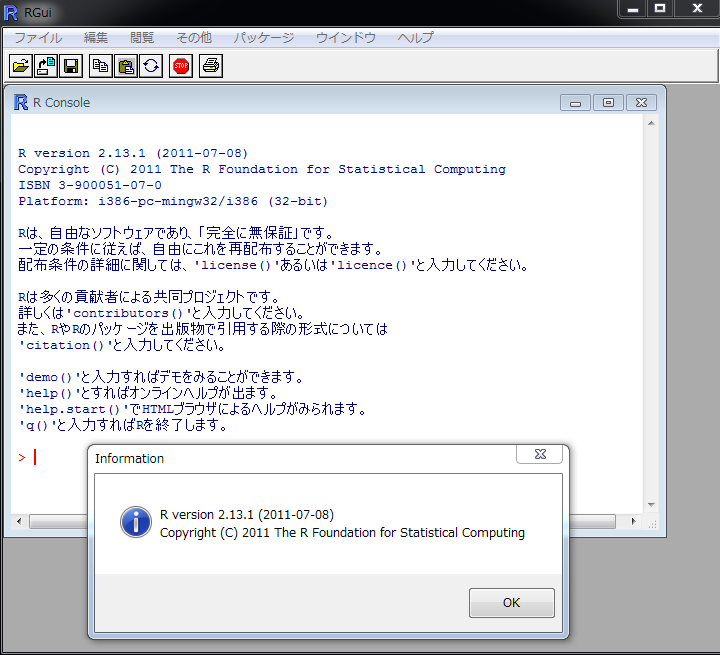Maximize the R Console subwindow
Screen dimensions: 720x655
(608, 102)
